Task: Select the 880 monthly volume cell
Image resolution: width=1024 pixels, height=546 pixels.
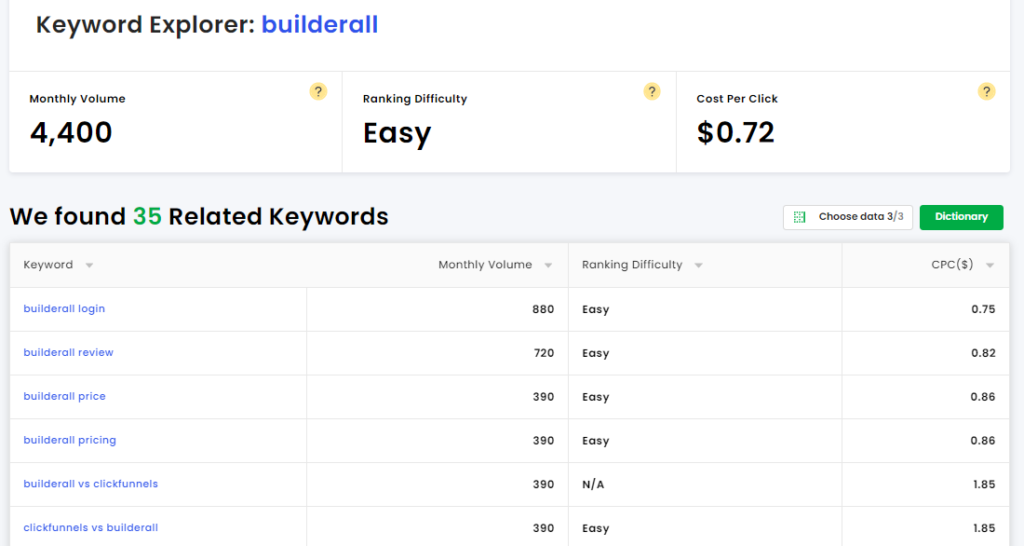Action: click(x=438, y=310)
